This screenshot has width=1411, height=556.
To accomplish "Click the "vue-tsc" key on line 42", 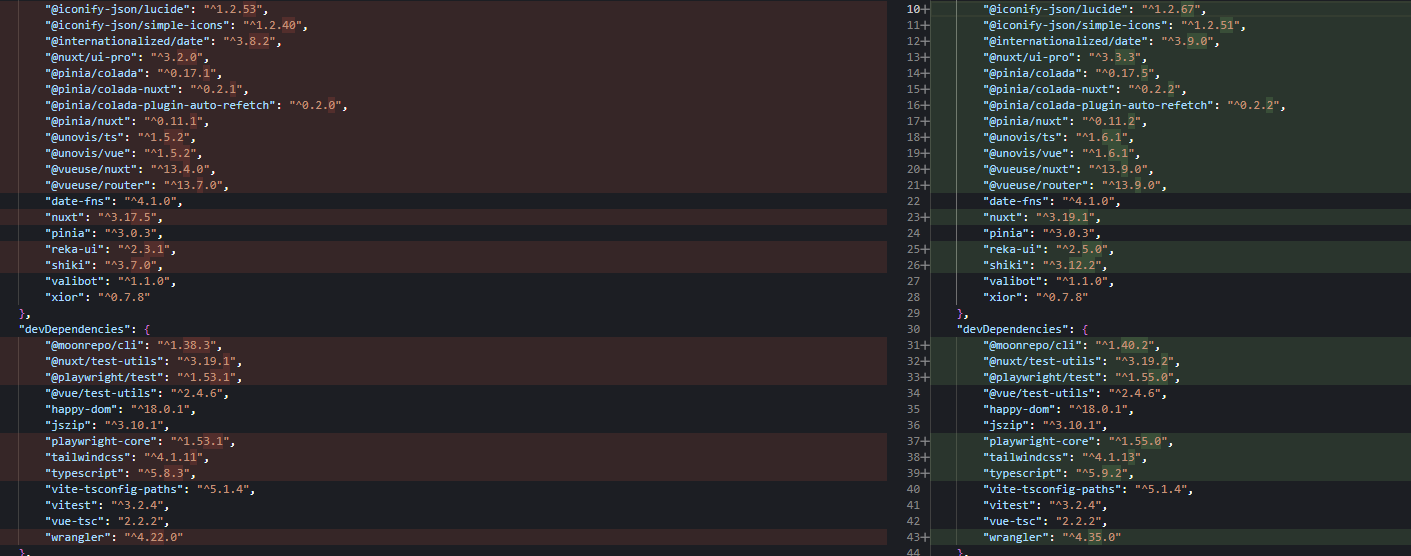I will 1013,521.
